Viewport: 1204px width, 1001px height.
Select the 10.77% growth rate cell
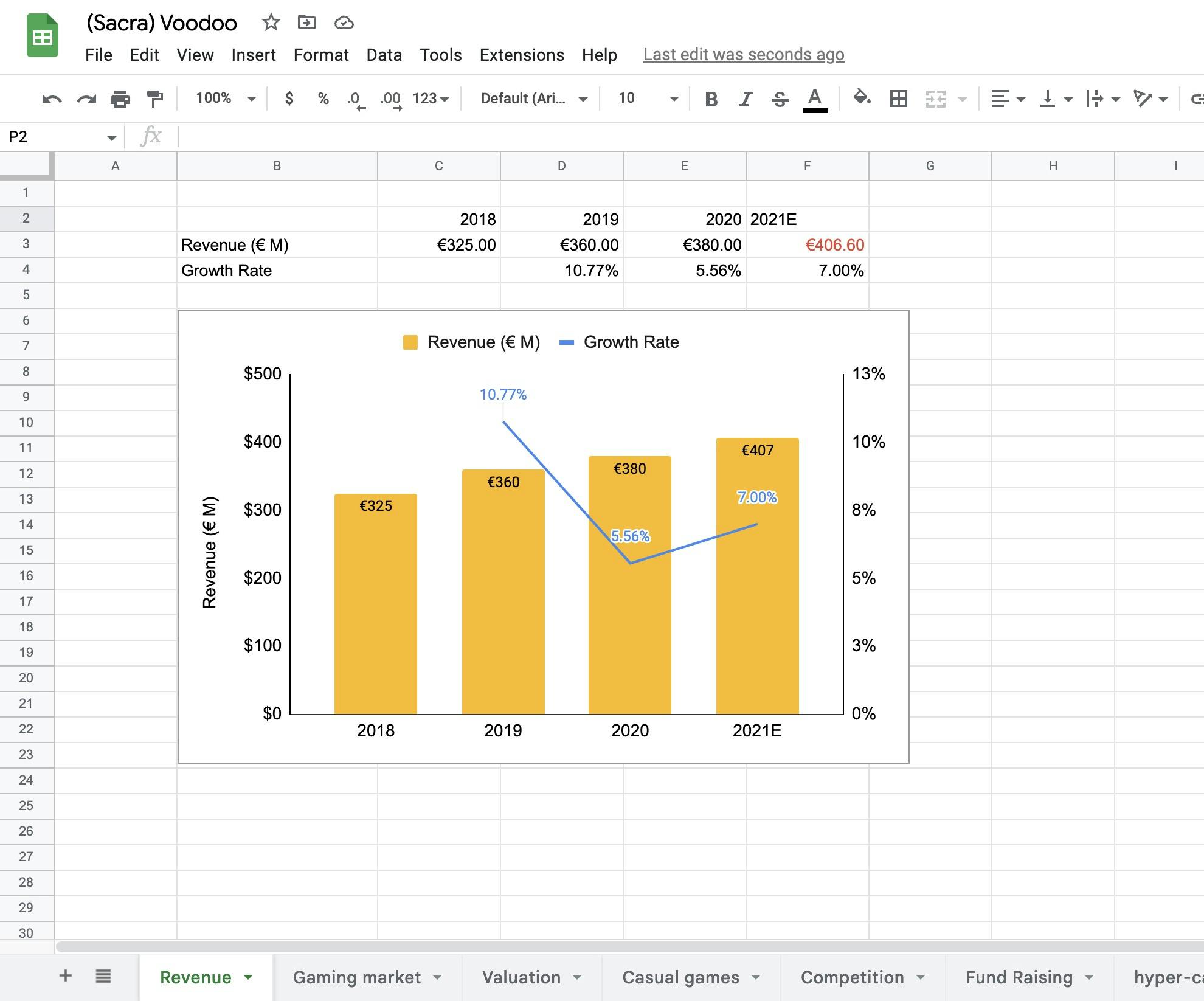[561, 271]
